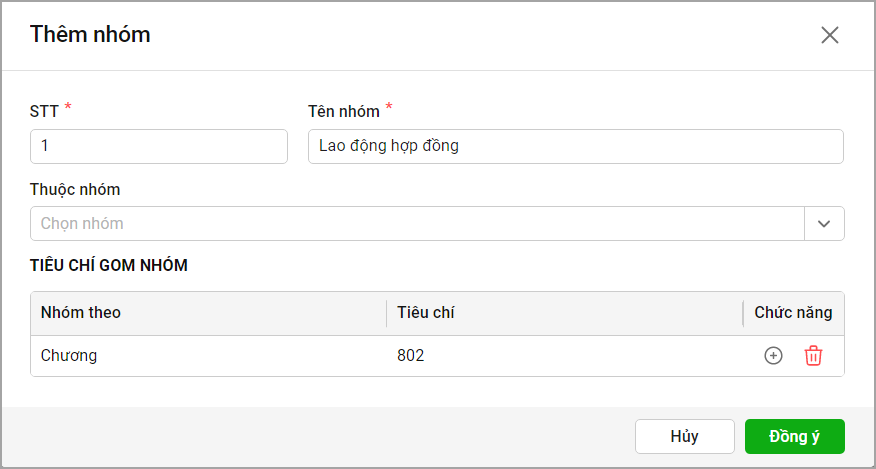Close the Thêm nhóm dialog
The height and width of the screenshot is (469, 876).
pos(829,36)
